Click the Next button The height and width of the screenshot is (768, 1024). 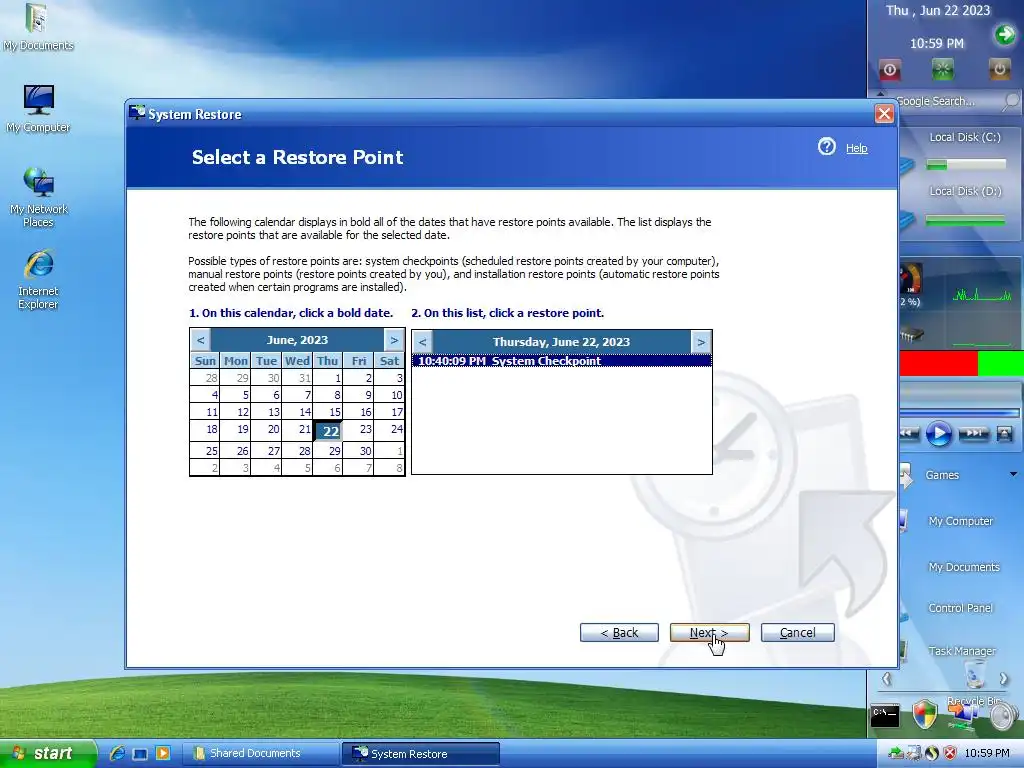(x=709, y=632)
